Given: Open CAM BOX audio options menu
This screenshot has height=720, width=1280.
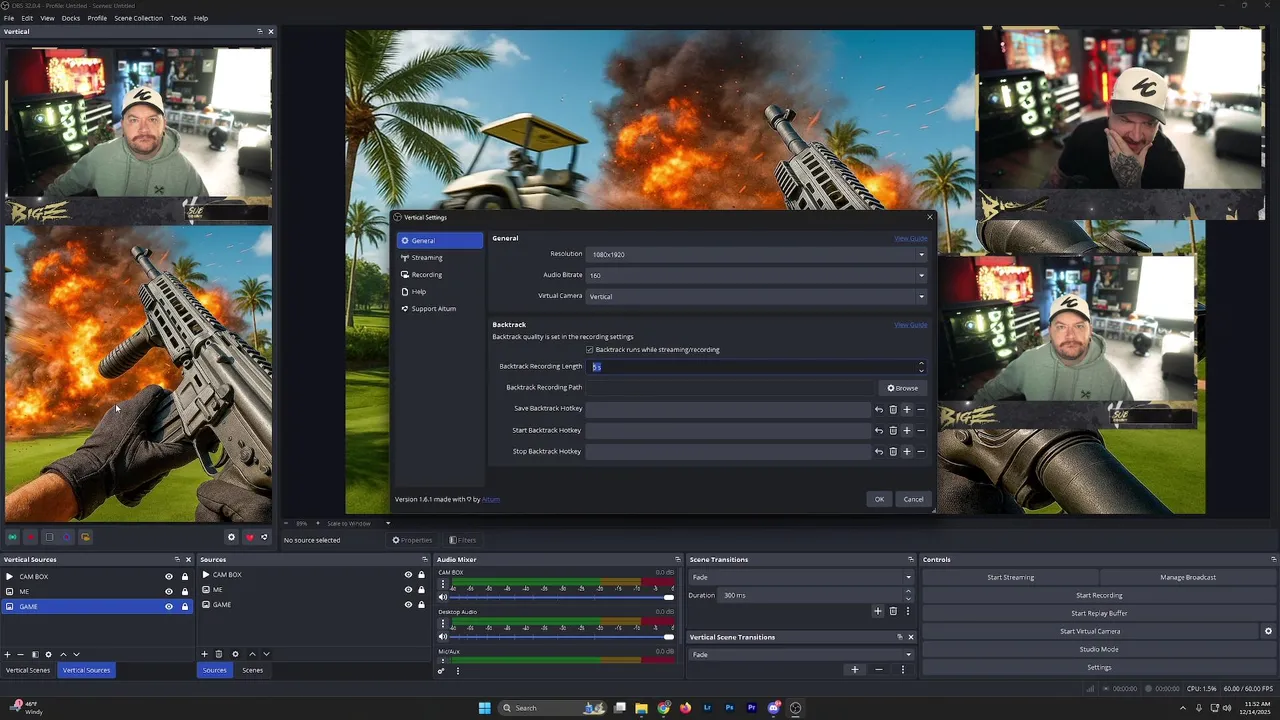Looking at the screenshot, I should (444, 584).
